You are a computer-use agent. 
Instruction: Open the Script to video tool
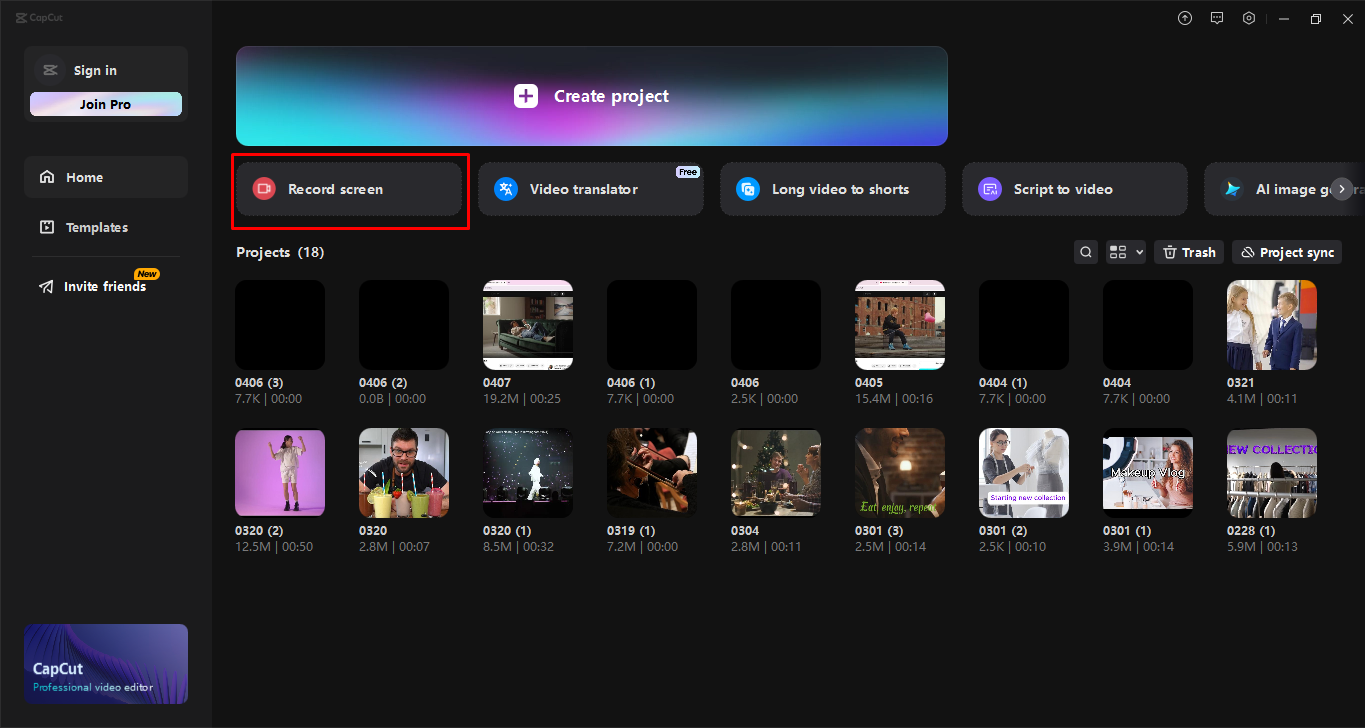coord(1074,188)
